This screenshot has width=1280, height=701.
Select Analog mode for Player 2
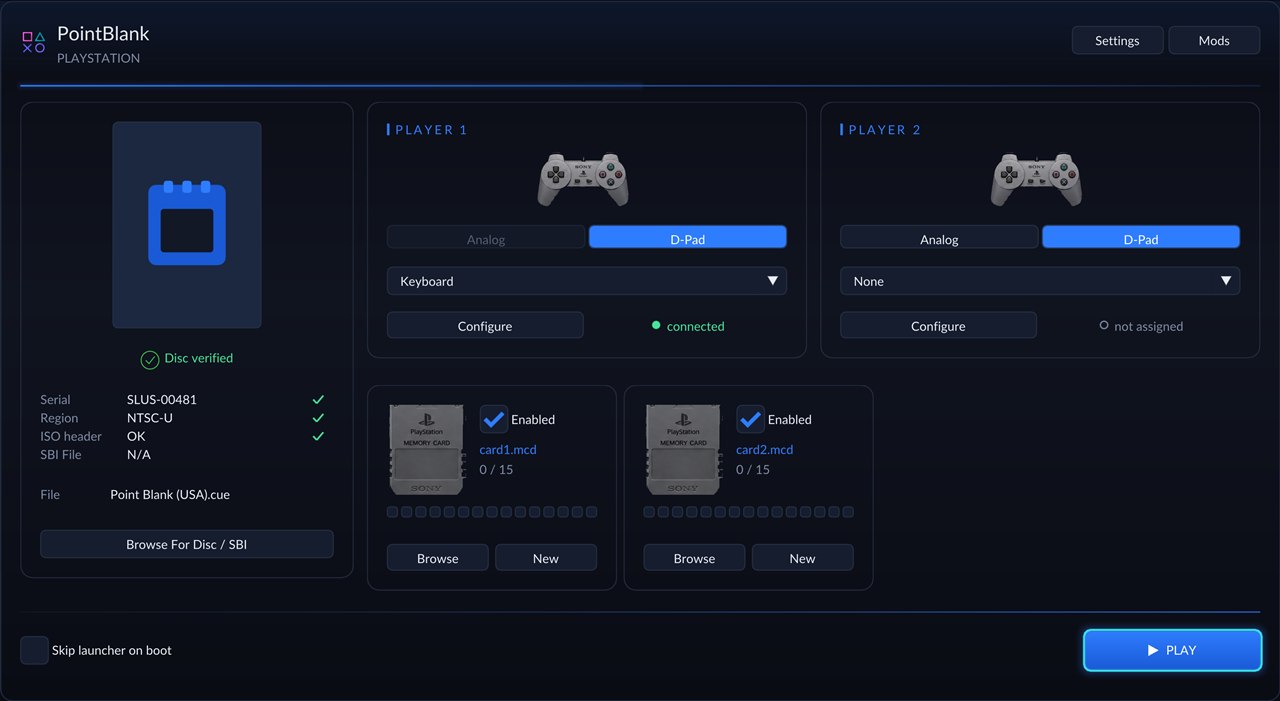[x=939, y=239]
